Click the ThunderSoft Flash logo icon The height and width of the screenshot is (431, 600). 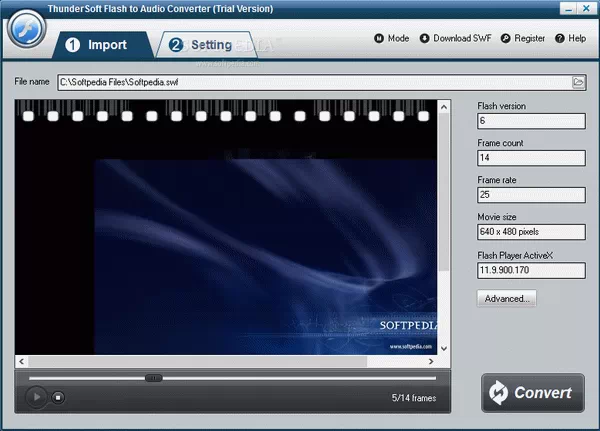pyautogui.click(x=26, y=29)
